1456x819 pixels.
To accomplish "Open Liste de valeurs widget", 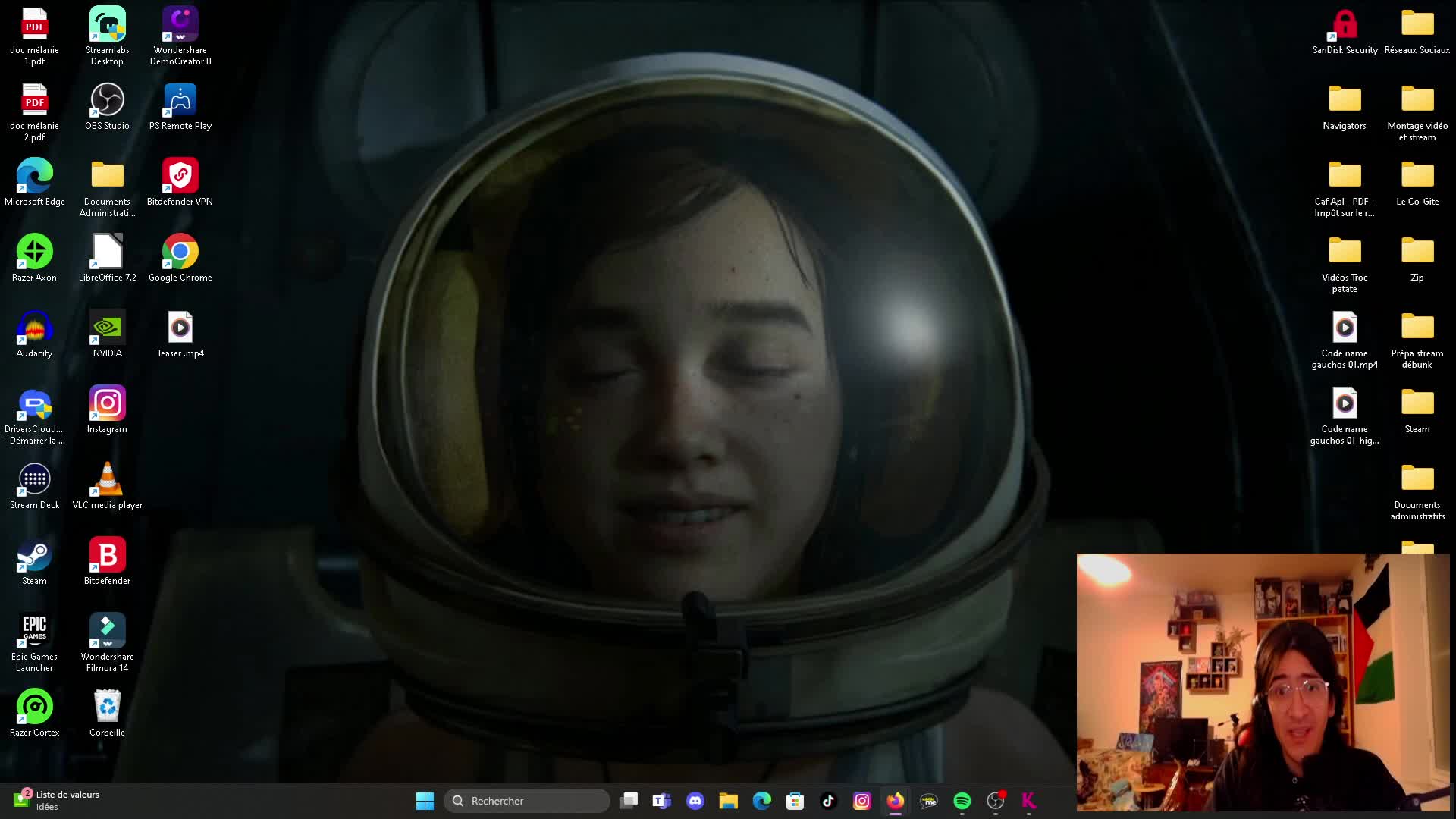I will (57, 801).
